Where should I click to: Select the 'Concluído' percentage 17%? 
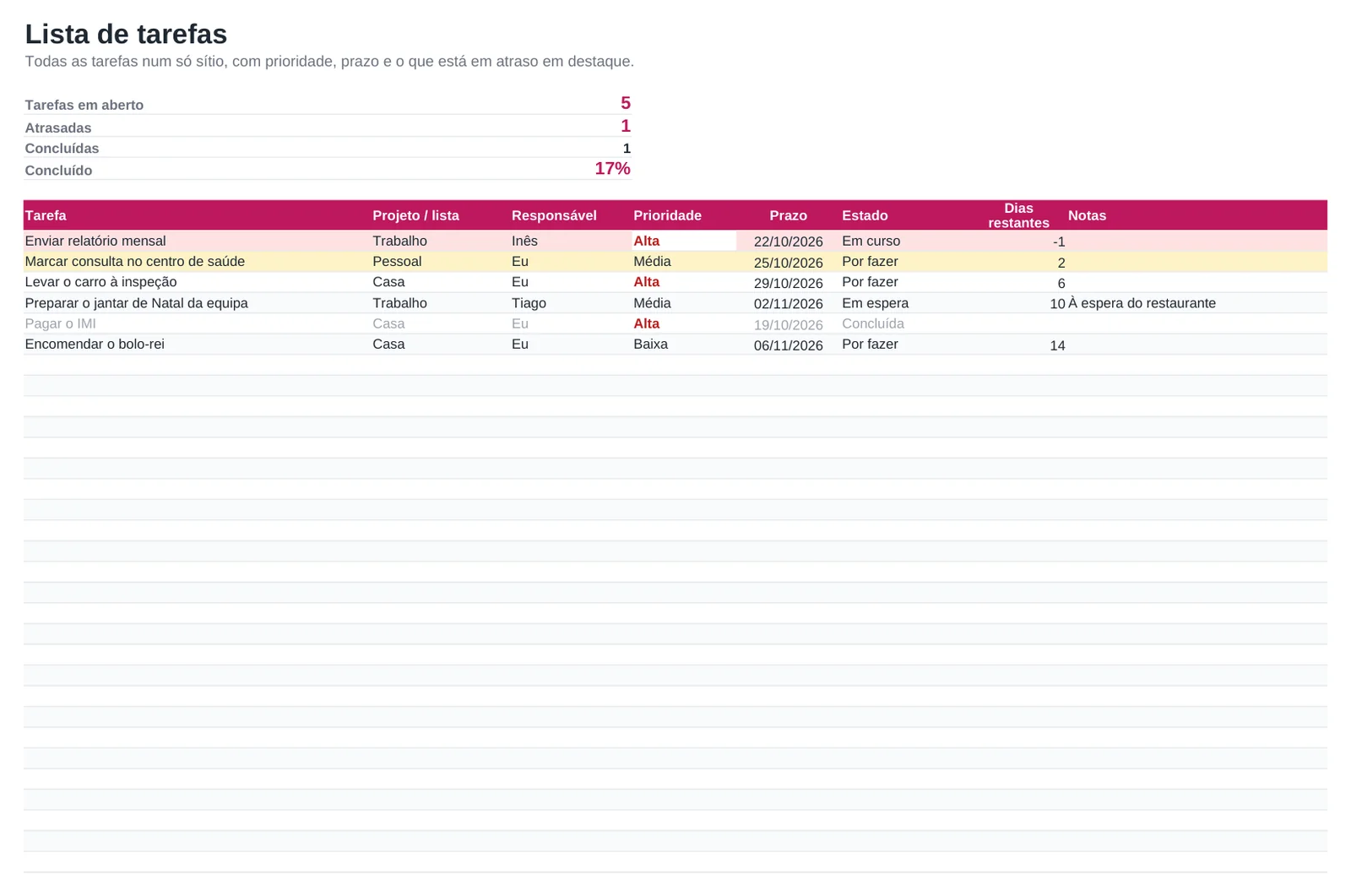click(612, 168)
